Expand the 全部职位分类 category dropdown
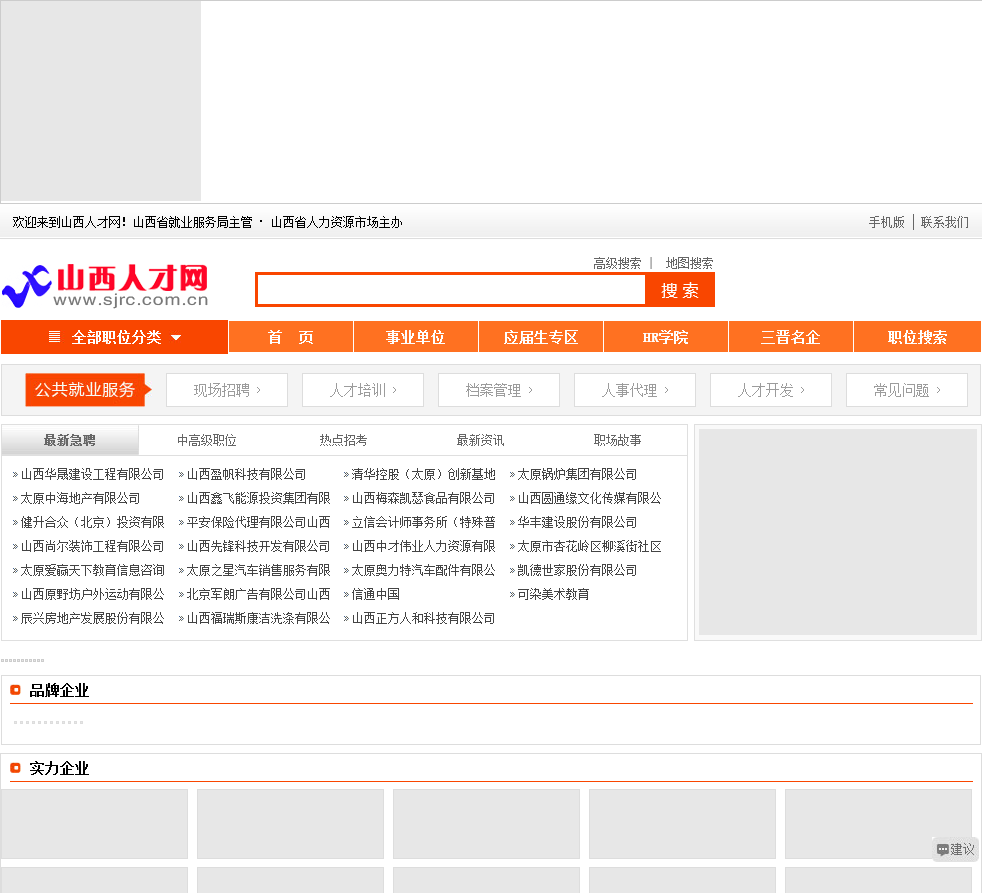982x893 pixels. coord(115,338)
